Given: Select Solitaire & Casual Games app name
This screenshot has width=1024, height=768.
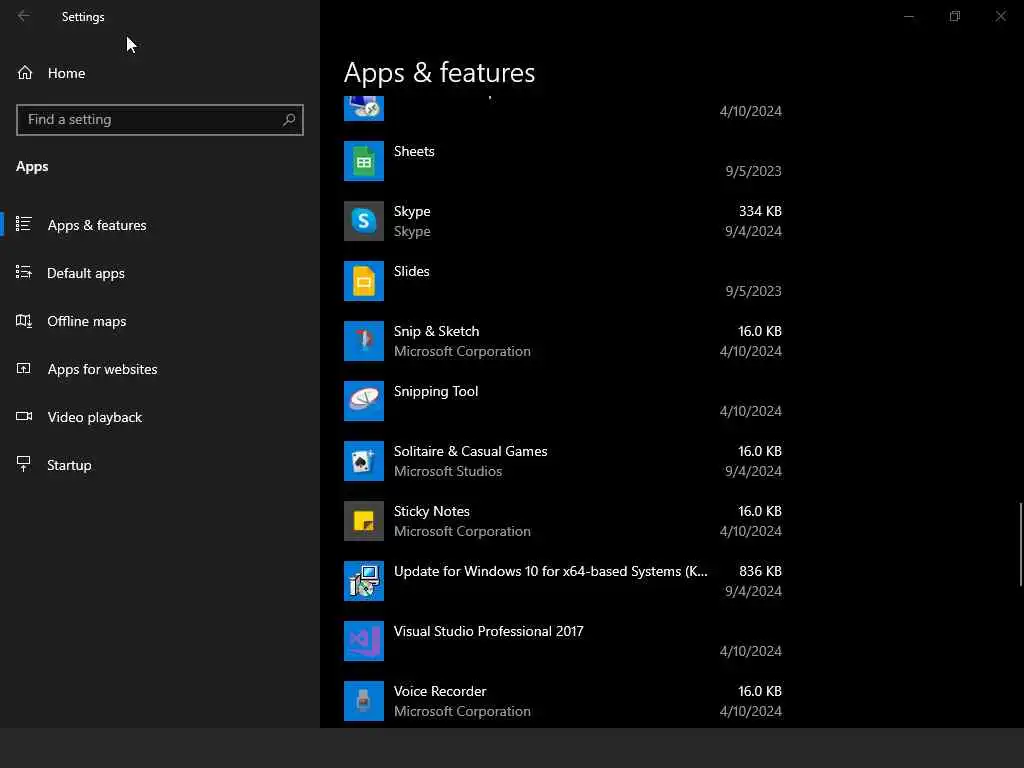Looking at the screenshot, I should (470, 451).
